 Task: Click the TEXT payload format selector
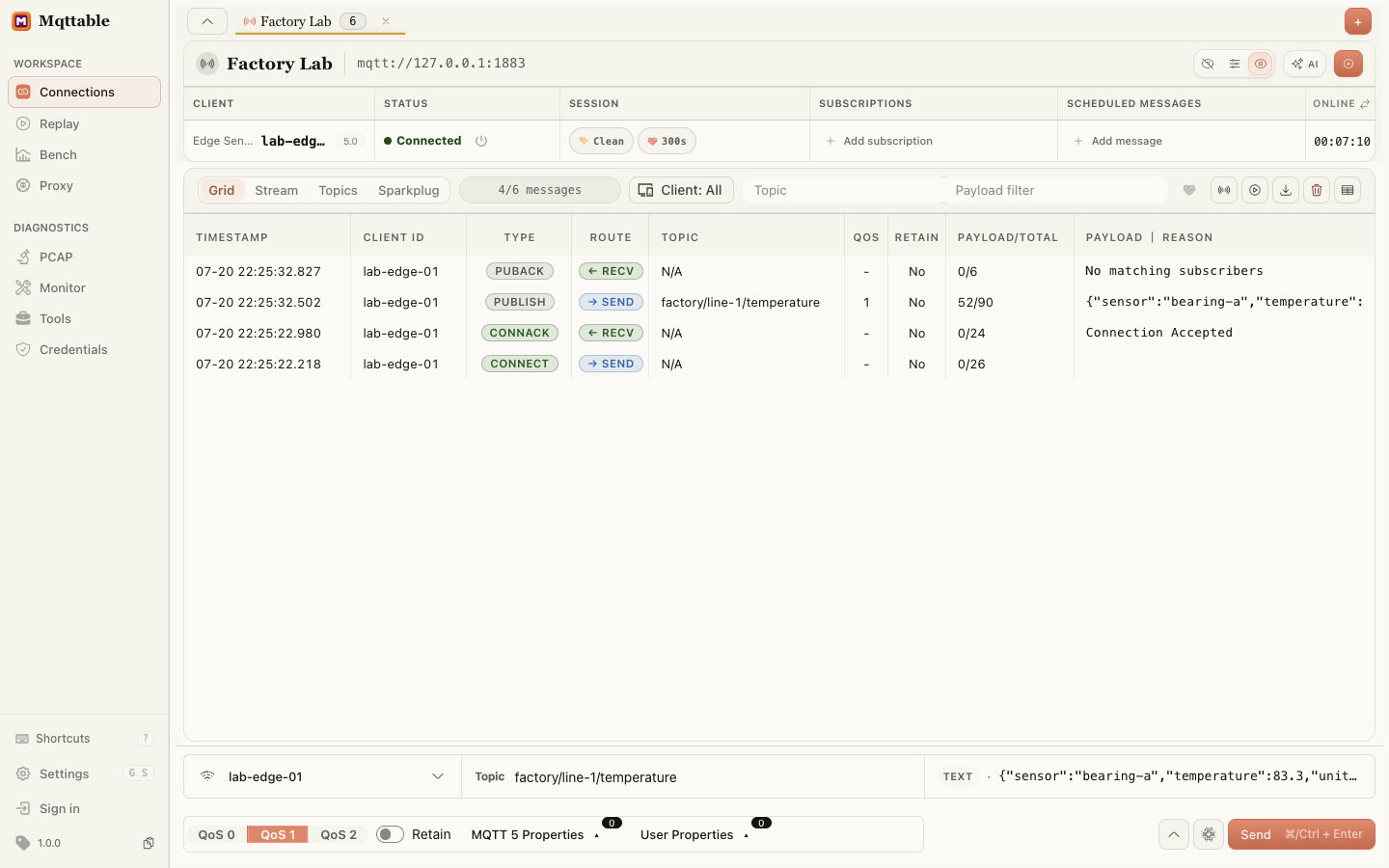click(958, 776)
